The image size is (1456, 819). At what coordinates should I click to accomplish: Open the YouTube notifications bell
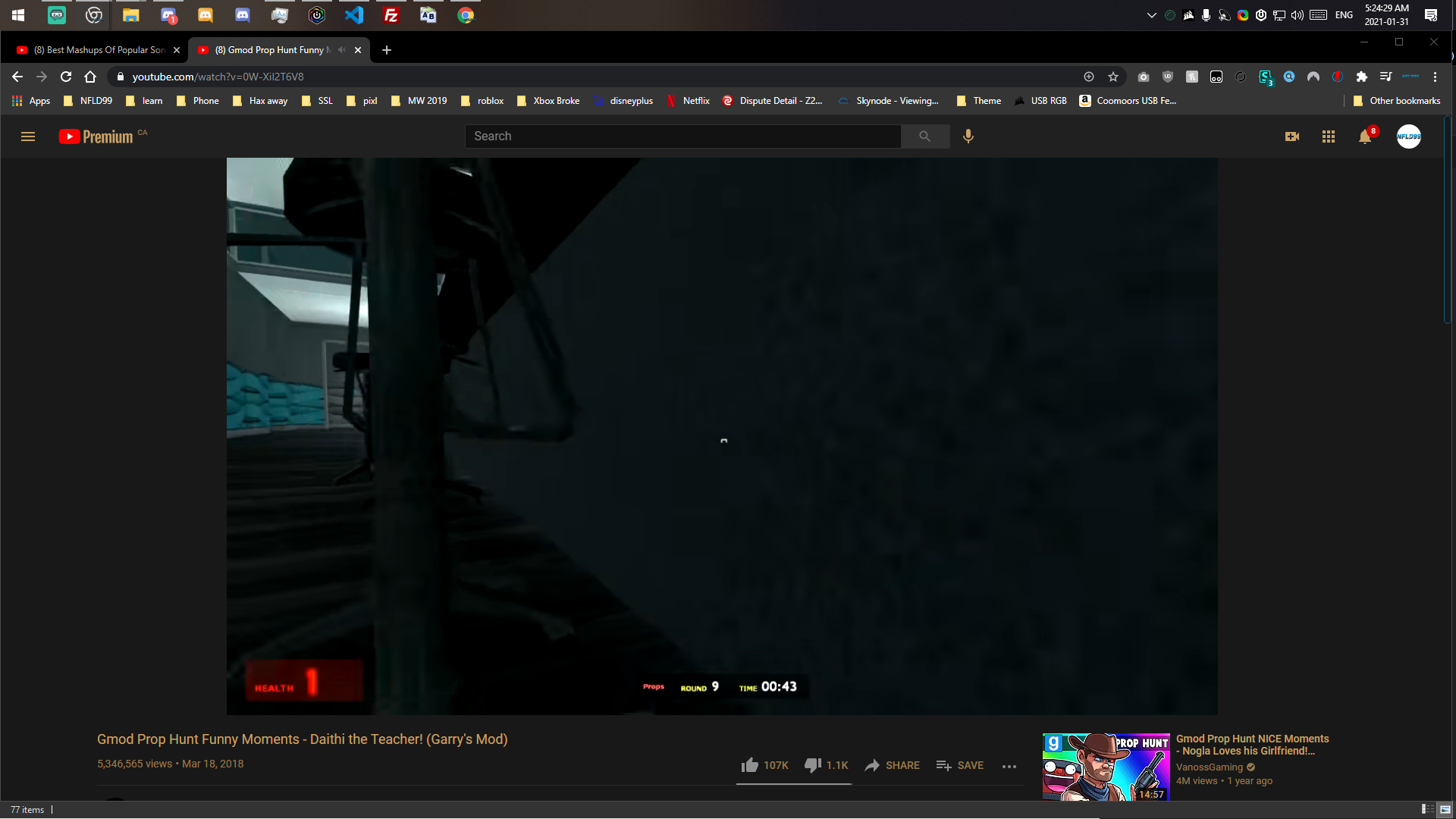click(1365, 136)
